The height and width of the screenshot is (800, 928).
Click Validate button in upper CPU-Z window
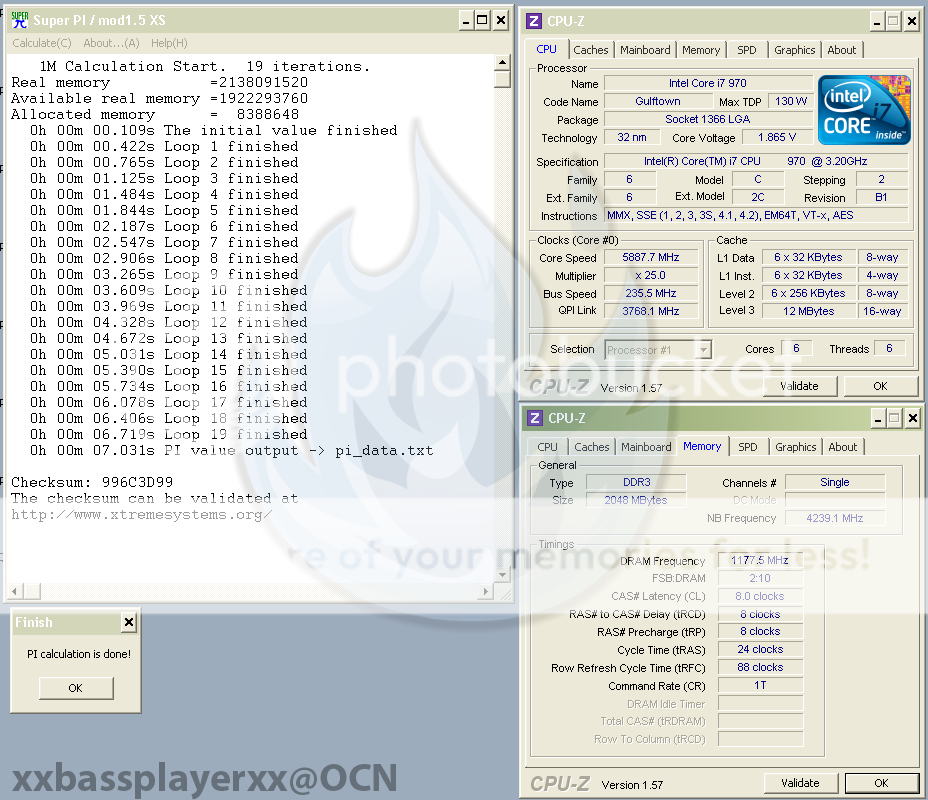pyautogui.click(x=800, y=386)
